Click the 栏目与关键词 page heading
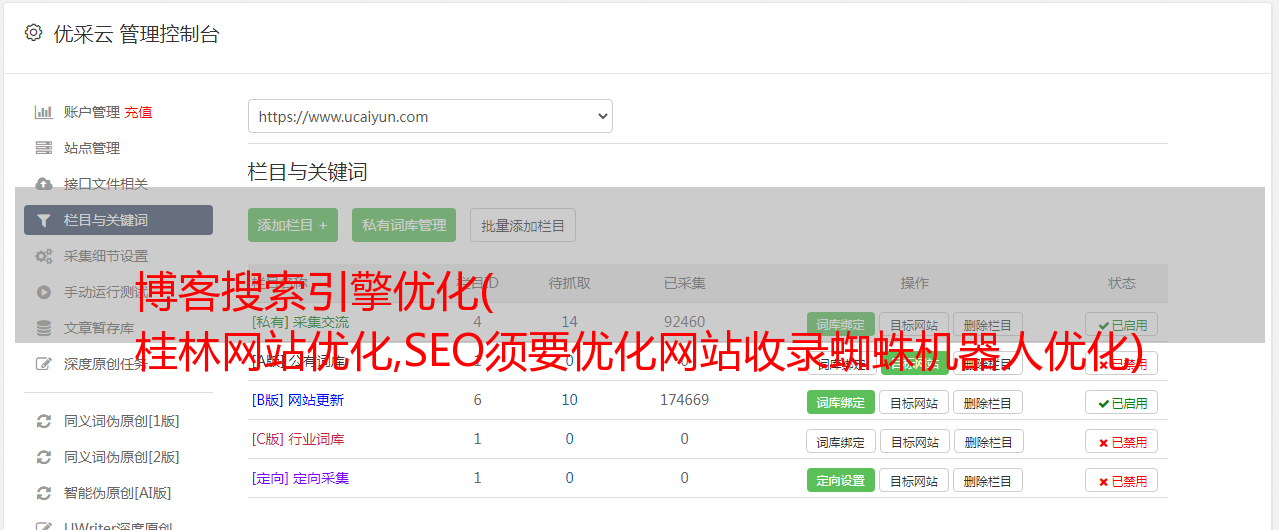Viewport: 1279px width, 530px height. click(308, 172)
